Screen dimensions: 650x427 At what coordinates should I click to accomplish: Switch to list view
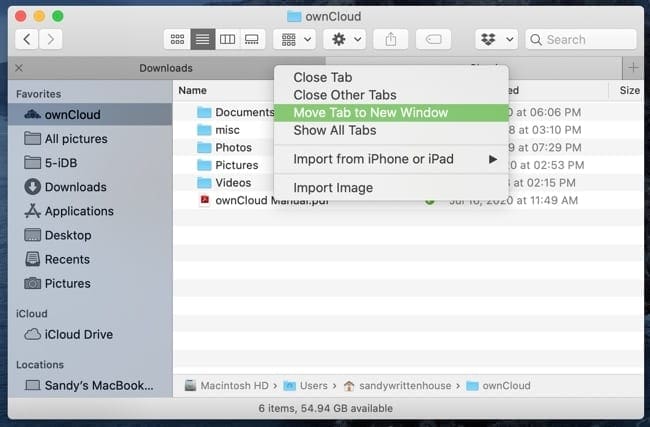point(202,39)
